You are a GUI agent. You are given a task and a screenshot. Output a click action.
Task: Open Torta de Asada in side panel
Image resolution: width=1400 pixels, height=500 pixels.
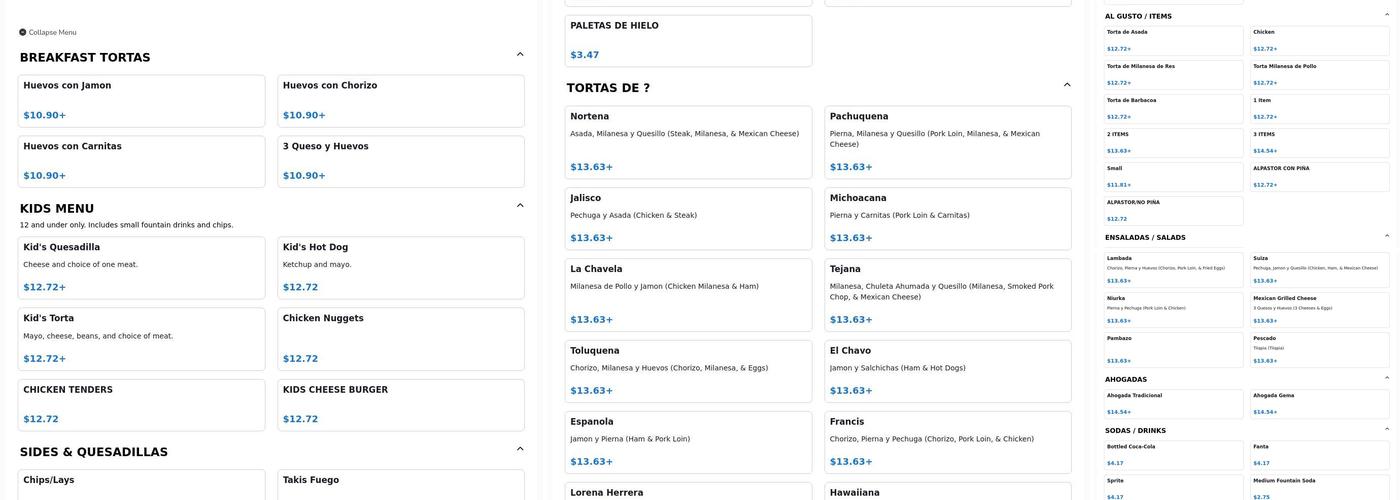(x=1174, y=40)
